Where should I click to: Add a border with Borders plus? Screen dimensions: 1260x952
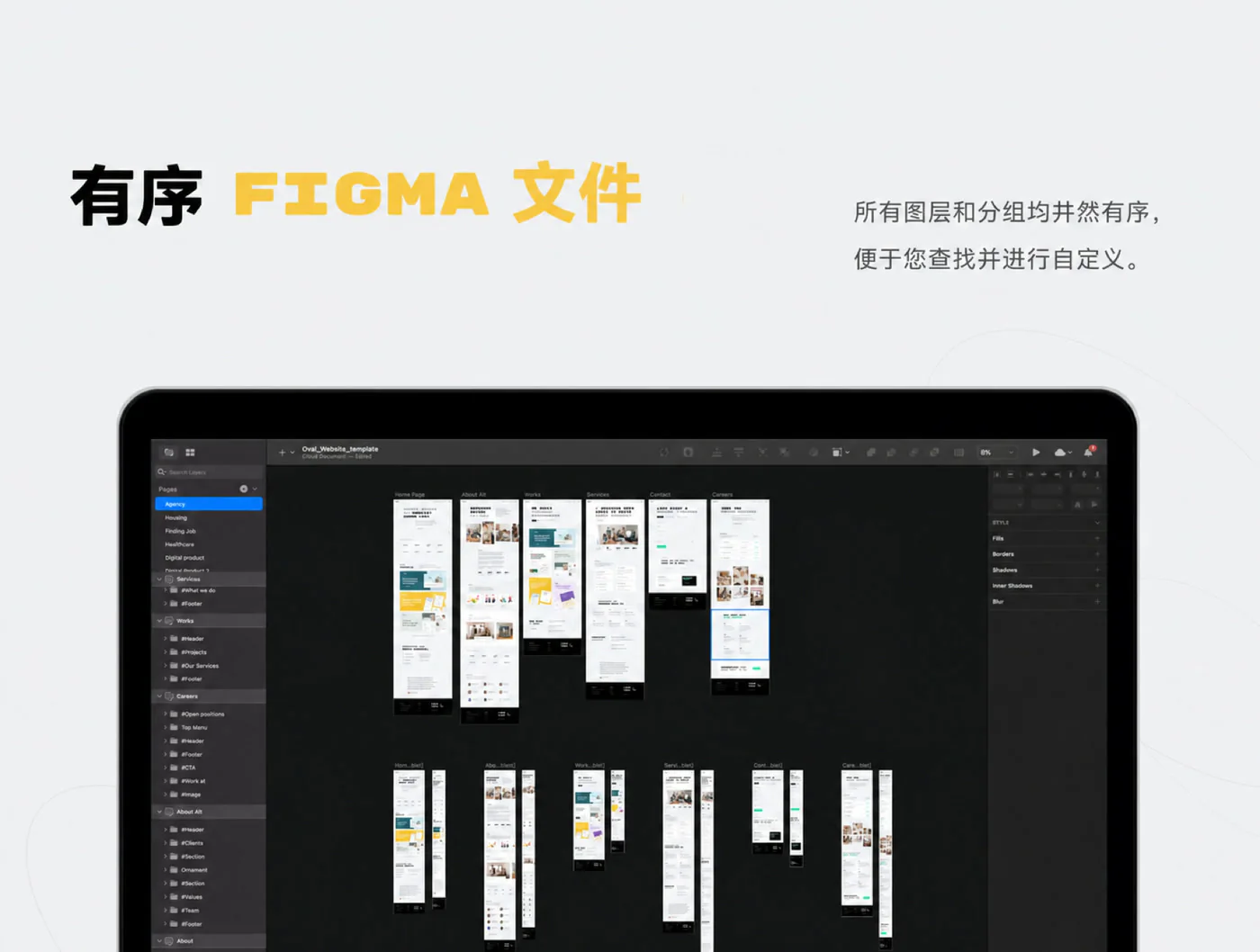pyautogui.click(x=1097, y=554)
